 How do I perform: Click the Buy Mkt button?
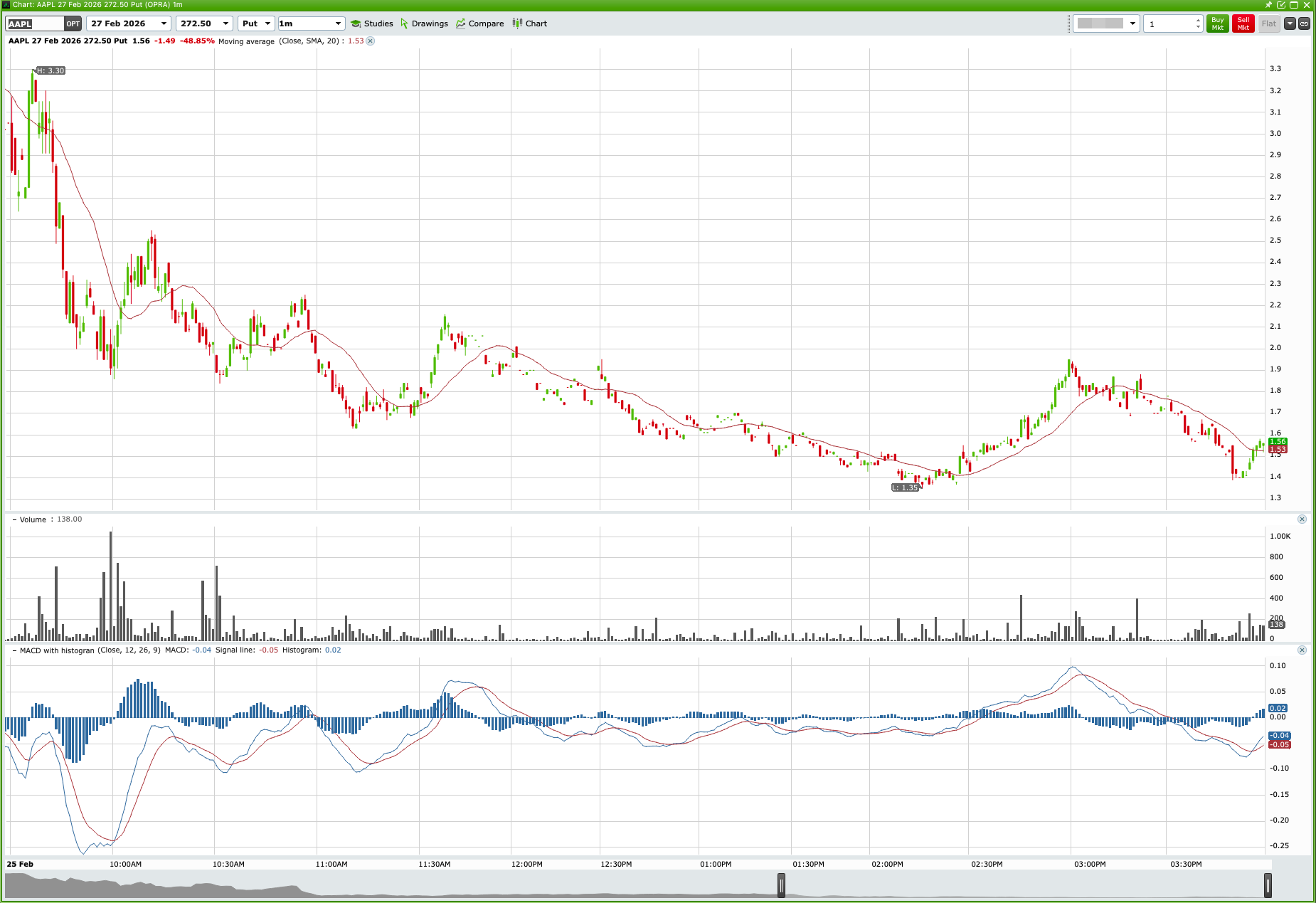(x=1217, y=23)
